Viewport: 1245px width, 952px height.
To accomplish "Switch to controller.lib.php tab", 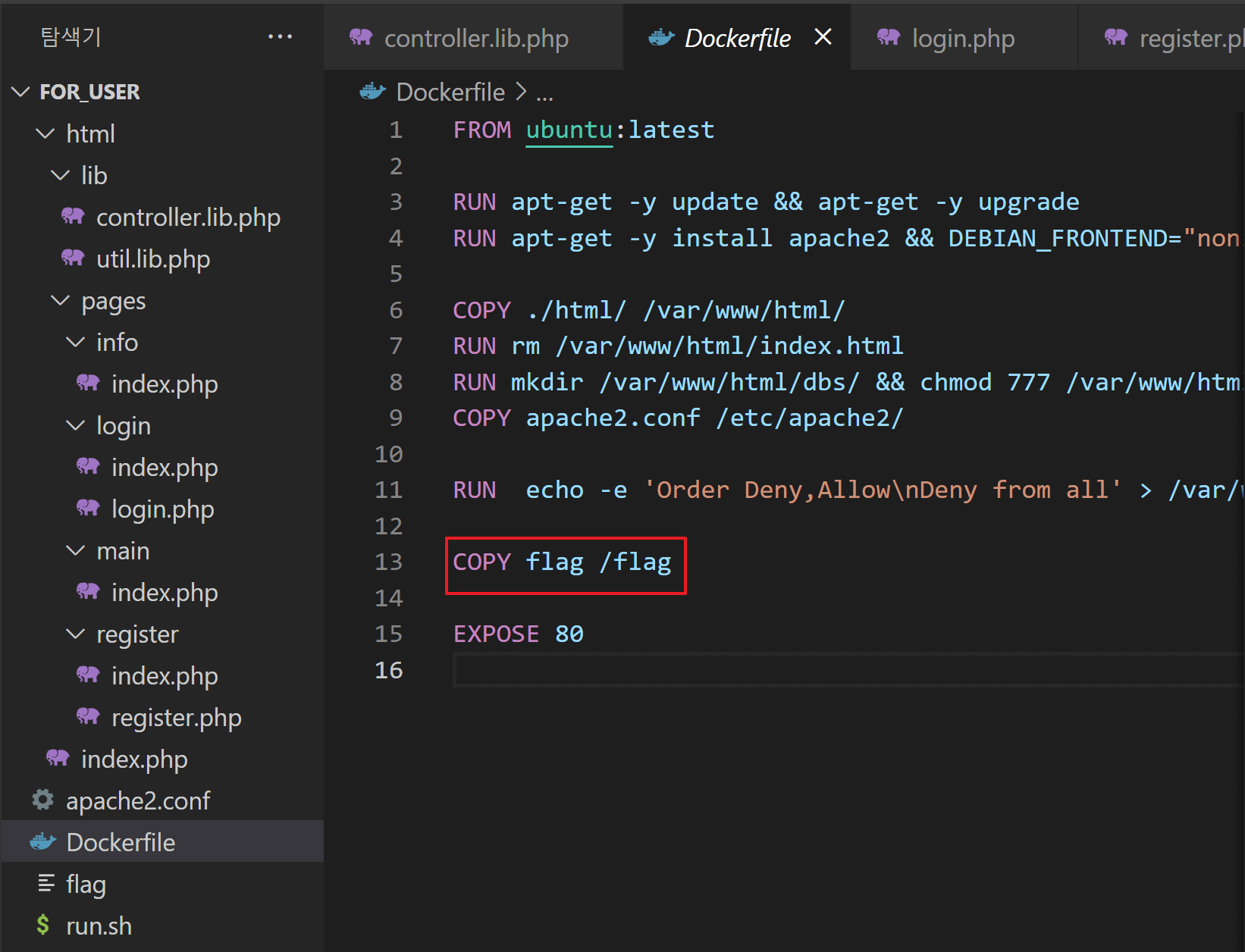I will [474, 38].
